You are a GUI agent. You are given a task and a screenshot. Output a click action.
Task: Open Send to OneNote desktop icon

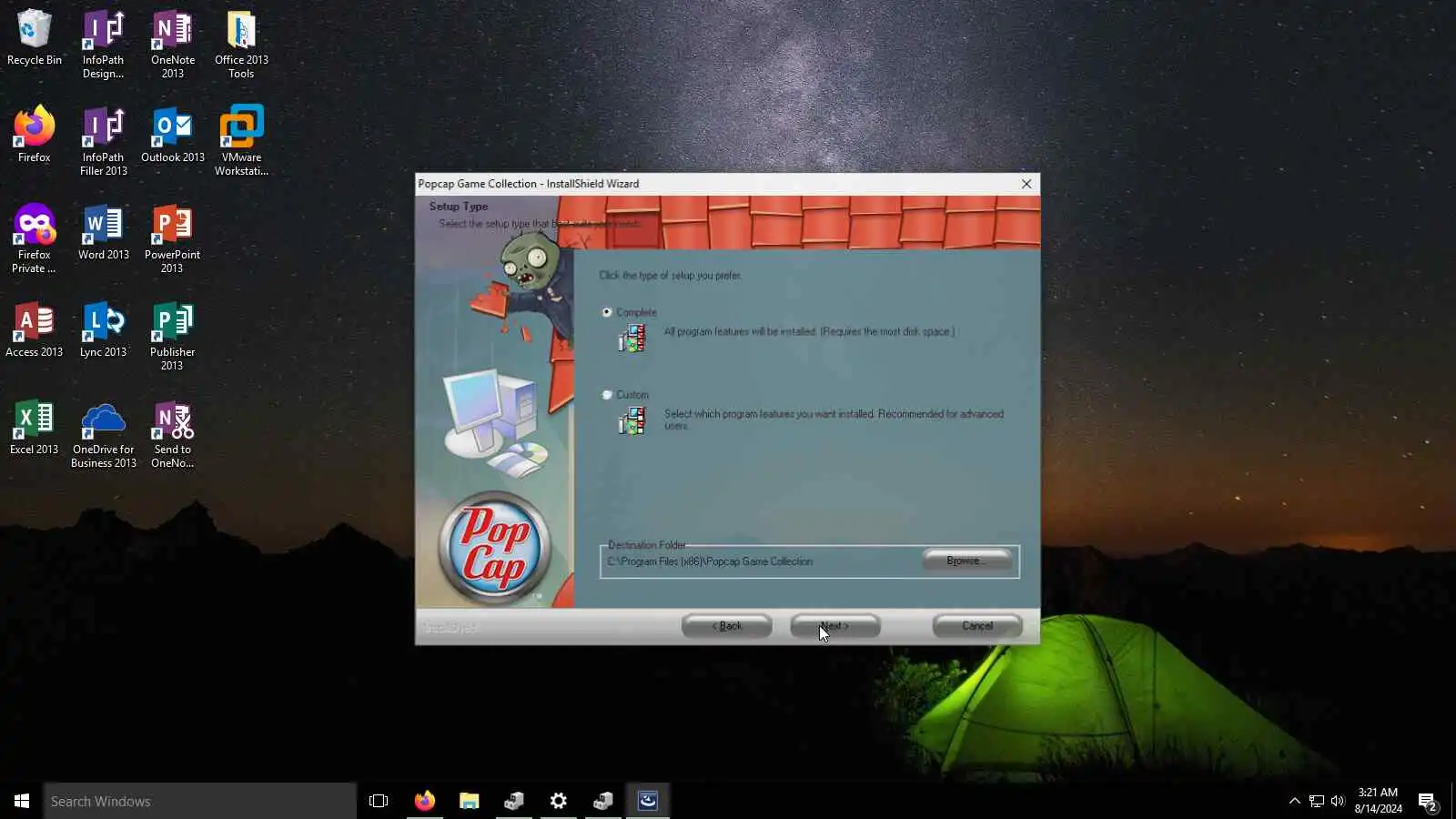172,433
